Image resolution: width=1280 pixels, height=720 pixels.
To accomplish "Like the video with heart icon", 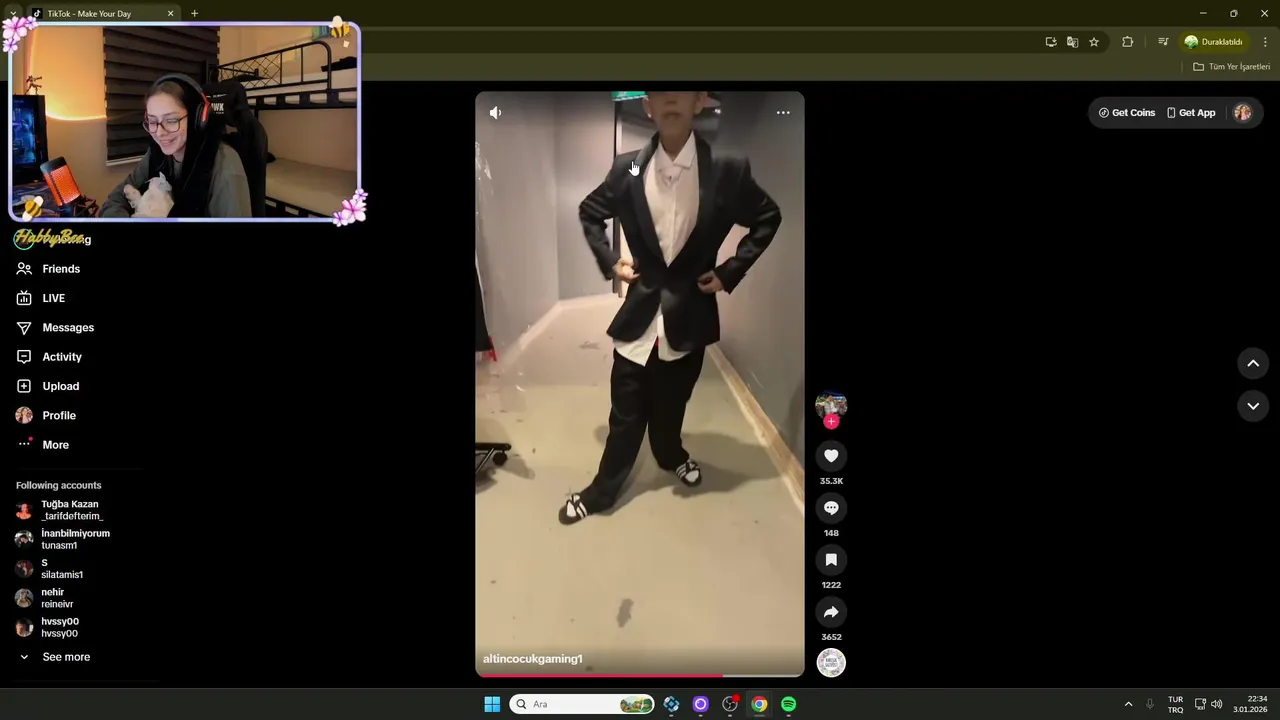I will tap(831, 456).
